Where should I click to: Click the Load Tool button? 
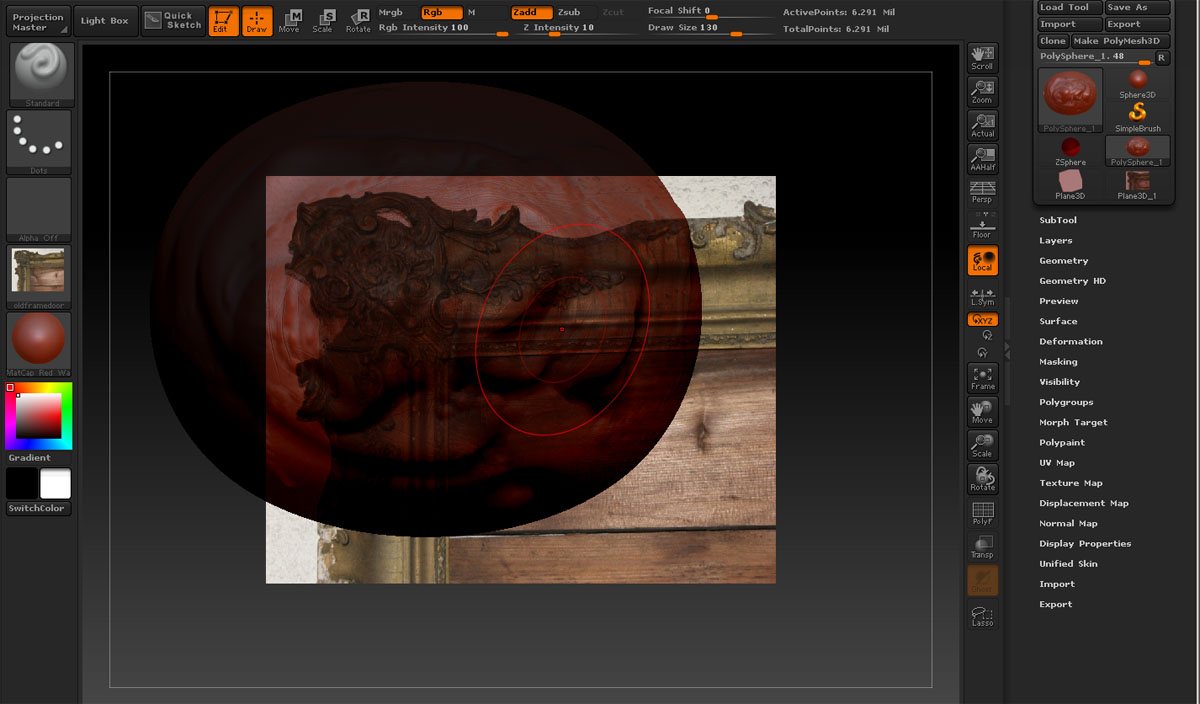pyautogui.click(x=1069, y=7)
